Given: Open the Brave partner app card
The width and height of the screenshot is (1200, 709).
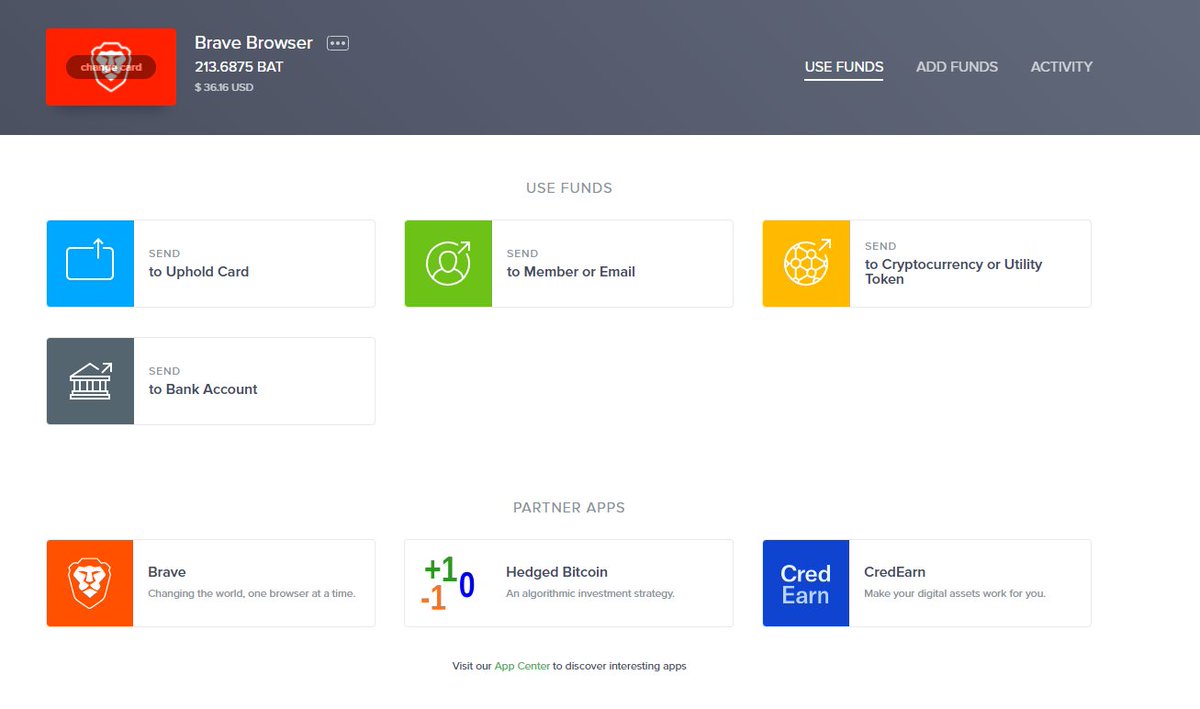Looking at the screenshot, I should tap(211, 583).
